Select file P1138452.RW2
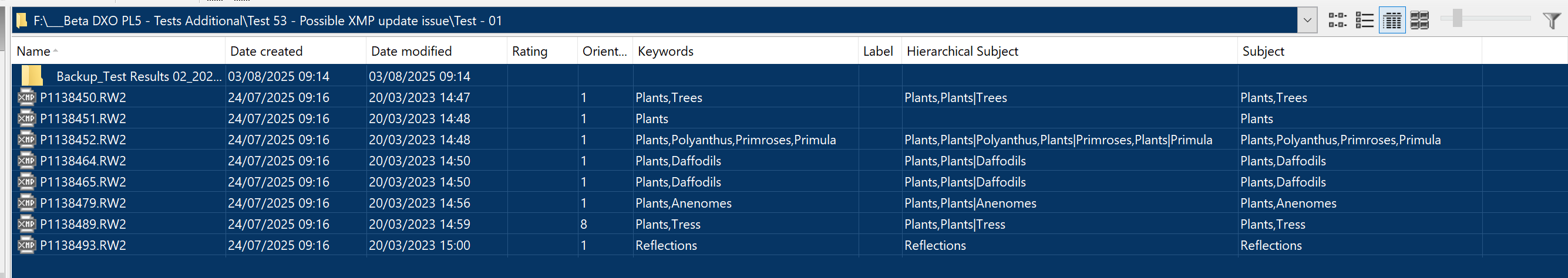The width and height of the screenshot is (1568, 278). coord(83,140)
